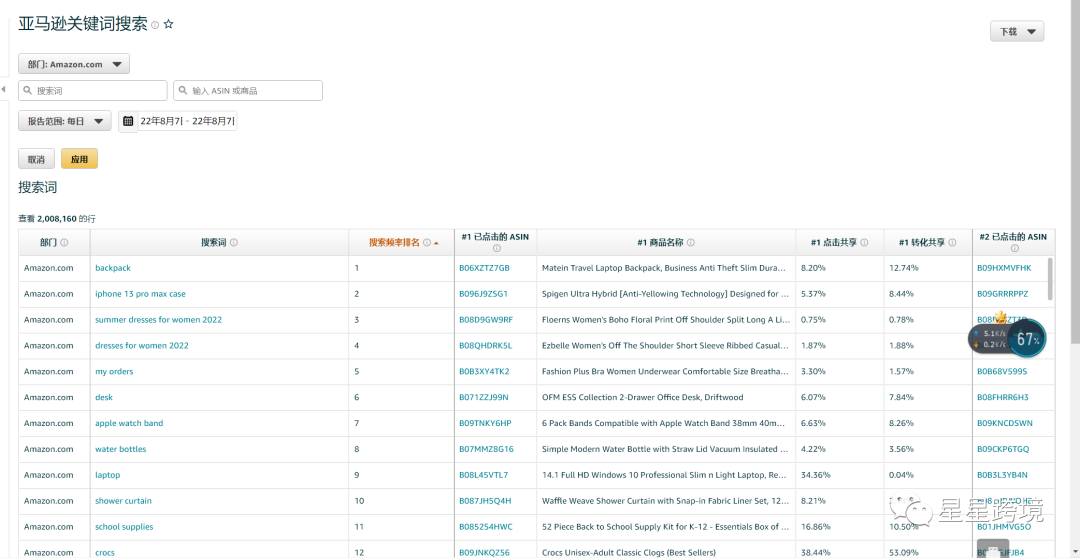Click info icon next to 搜索频率排名 header

point(427,242)
